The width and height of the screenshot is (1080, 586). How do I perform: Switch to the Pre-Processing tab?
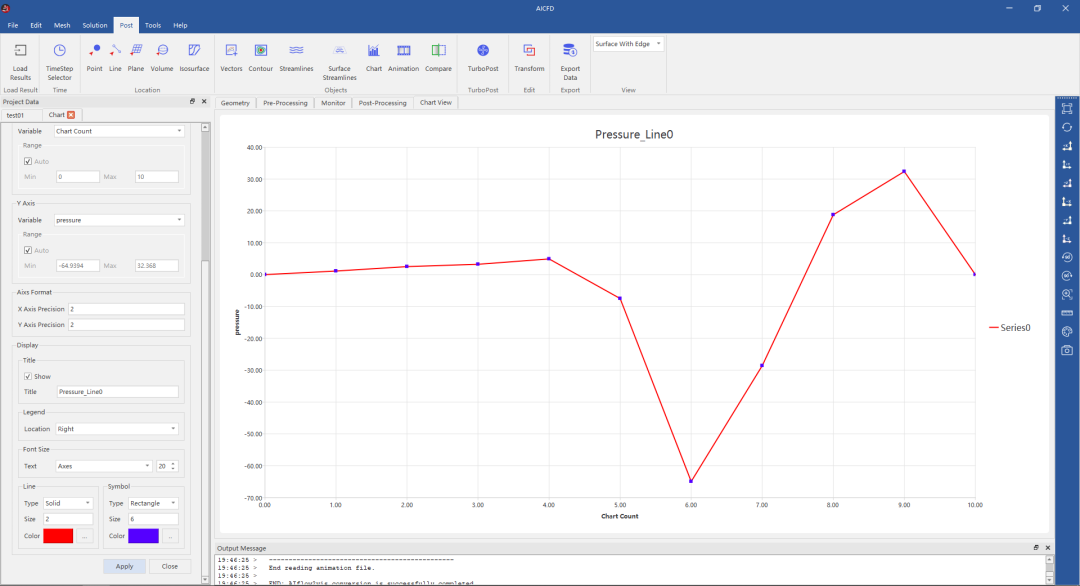(285, 103)
